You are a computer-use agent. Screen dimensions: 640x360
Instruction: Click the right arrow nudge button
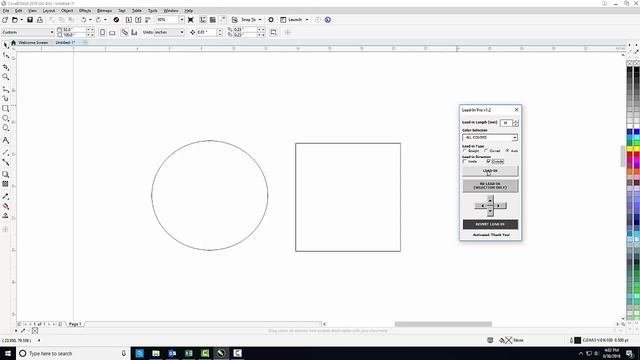point(499,206)
